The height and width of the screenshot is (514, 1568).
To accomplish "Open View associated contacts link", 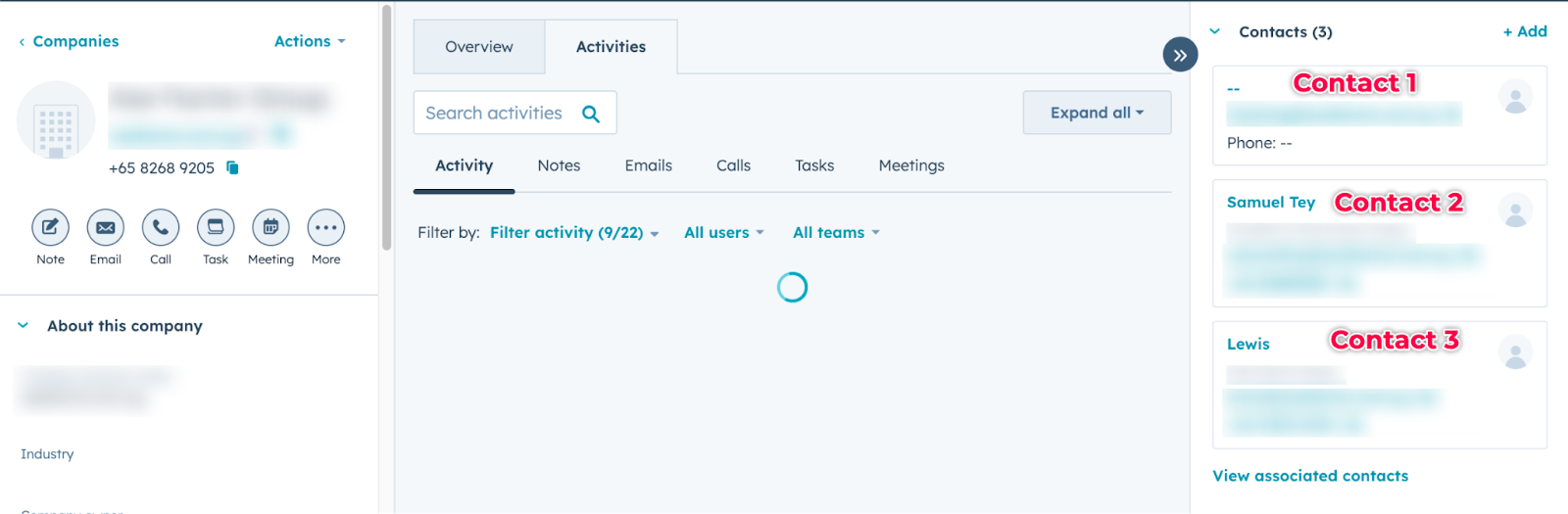I will click(1310, 476).
